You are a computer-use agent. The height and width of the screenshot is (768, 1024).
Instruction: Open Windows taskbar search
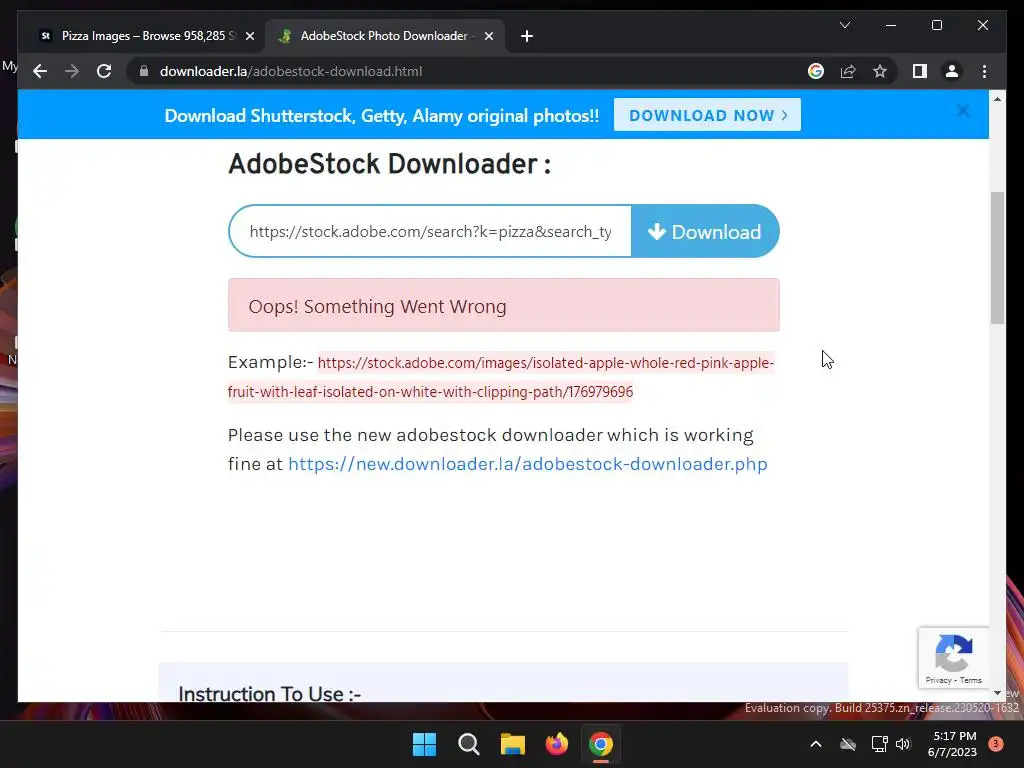tap(468, 744)
